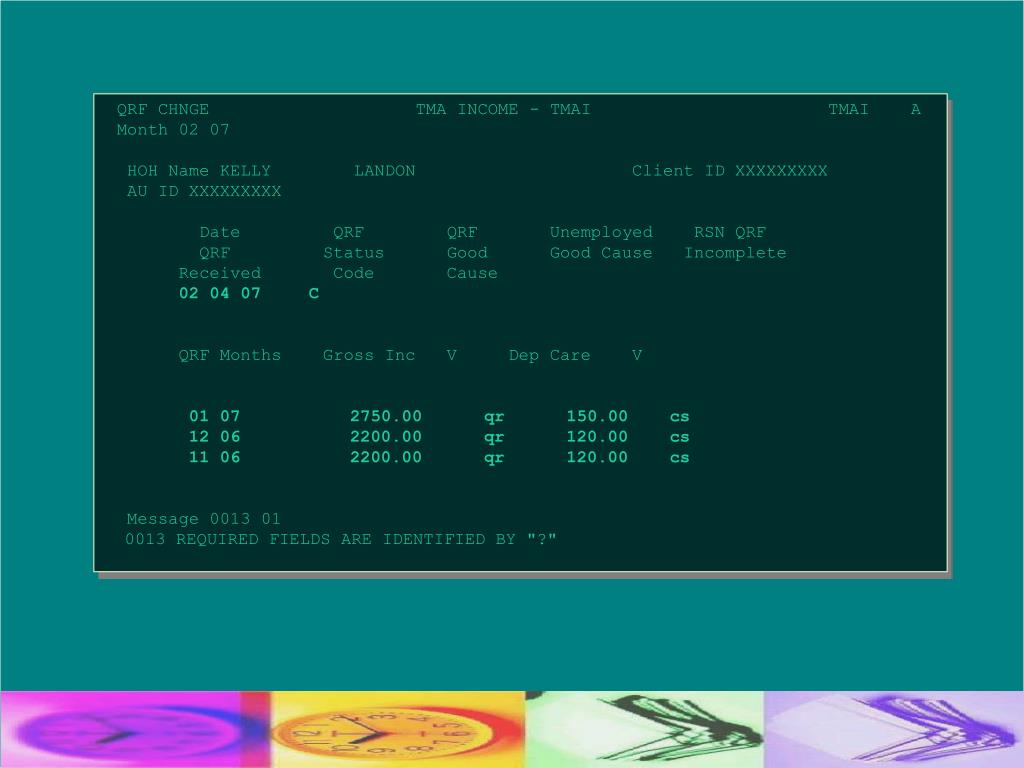Select the cs code in the 11 06 row
The width and height of the screenshot is (1024, 768).
[680, 457]
